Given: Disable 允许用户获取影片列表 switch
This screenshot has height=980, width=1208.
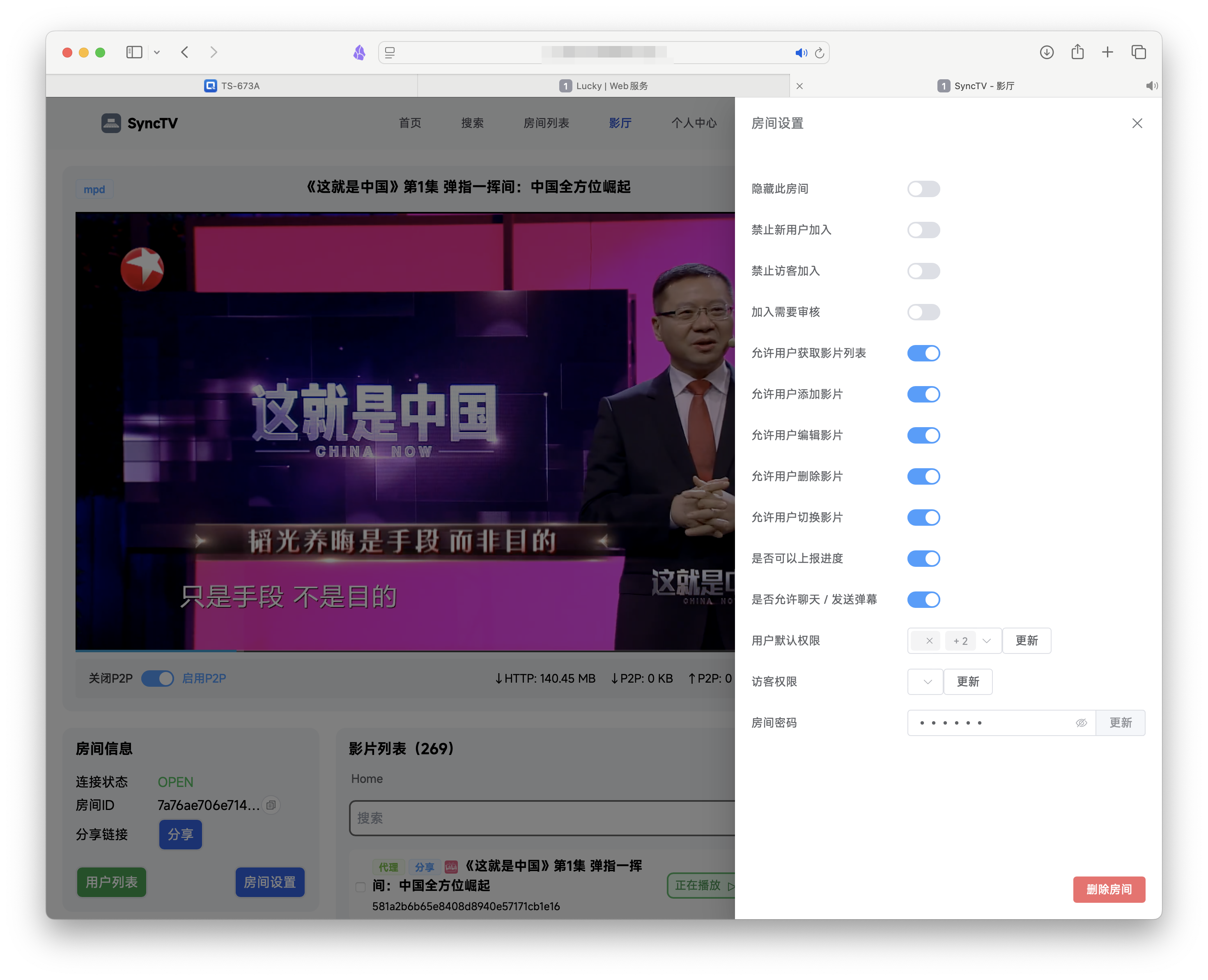Looking at the screenshot, I should pos(923,353).
